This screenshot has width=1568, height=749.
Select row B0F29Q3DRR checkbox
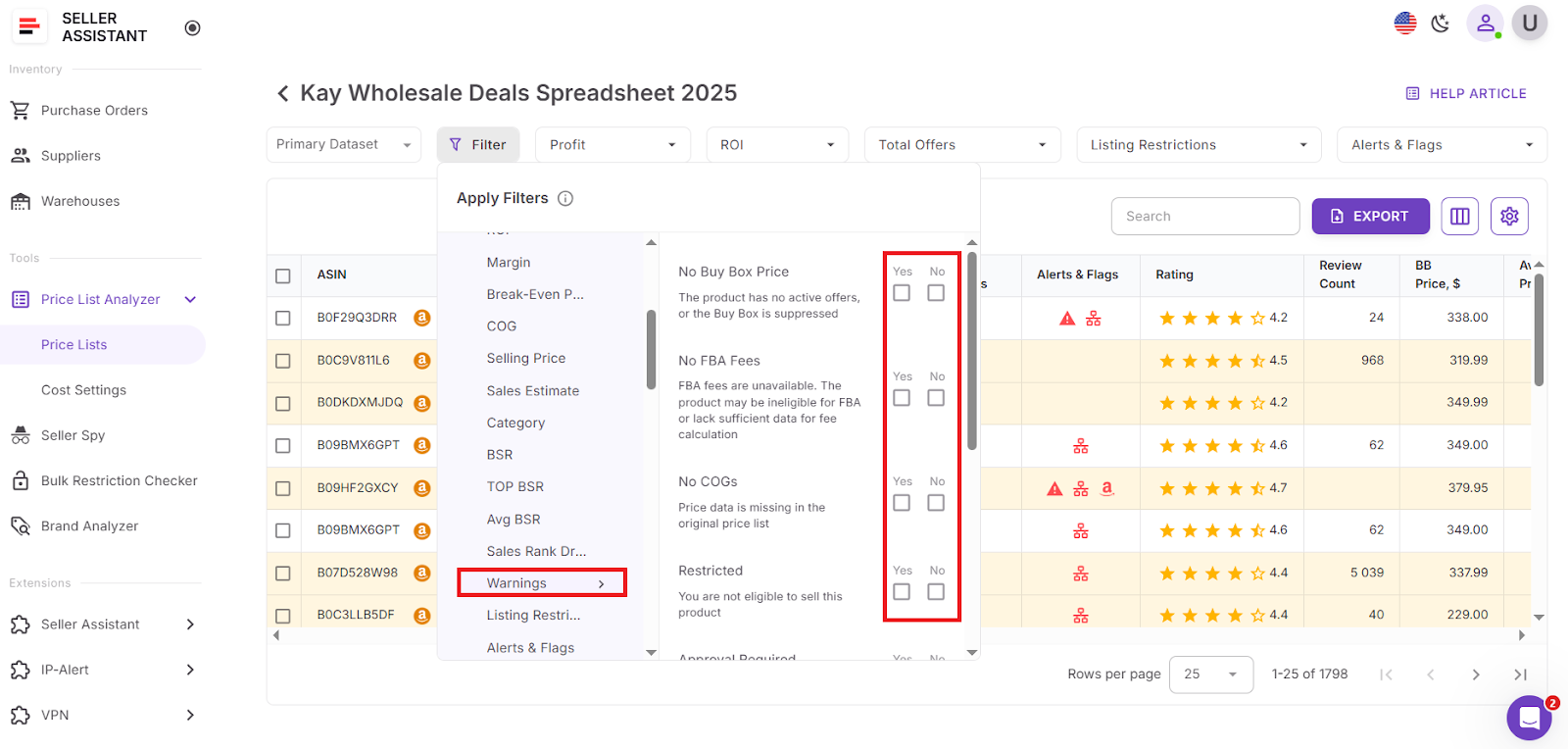283,318
